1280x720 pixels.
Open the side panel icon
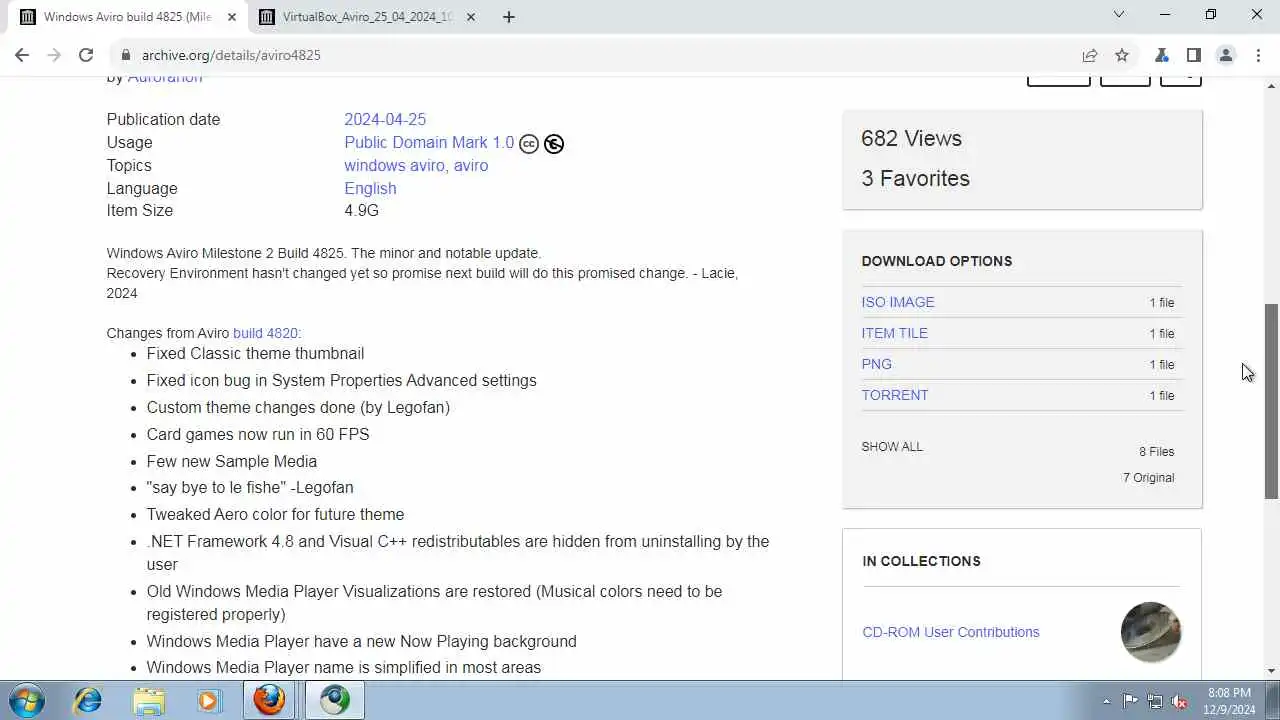pos(1194,55)
